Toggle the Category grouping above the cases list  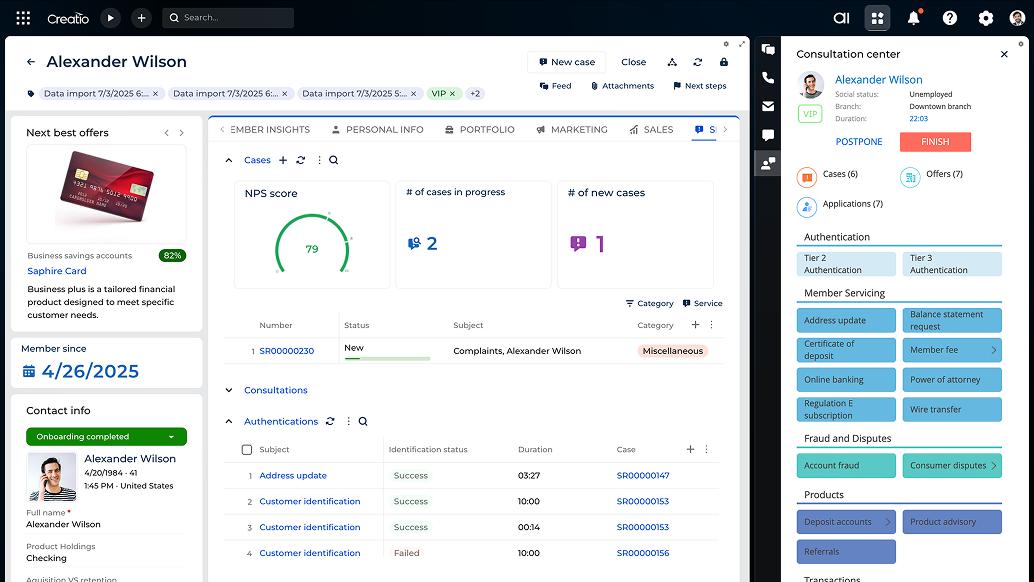649,303
